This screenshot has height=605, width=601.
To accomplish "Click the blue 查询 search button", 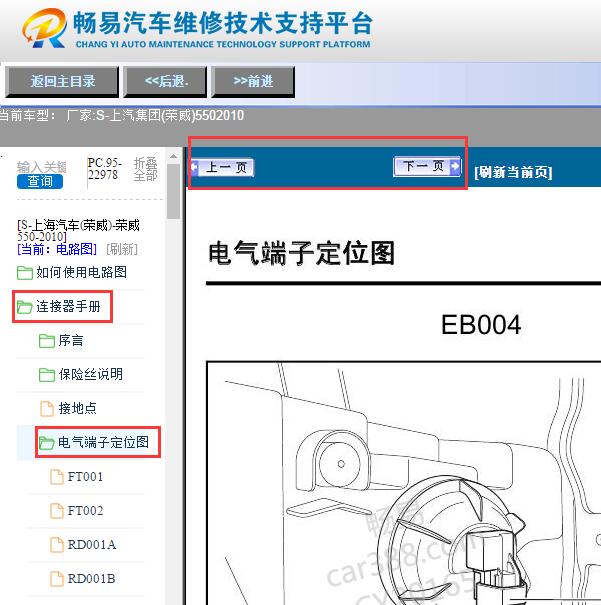I will click(x=40, y=182).
